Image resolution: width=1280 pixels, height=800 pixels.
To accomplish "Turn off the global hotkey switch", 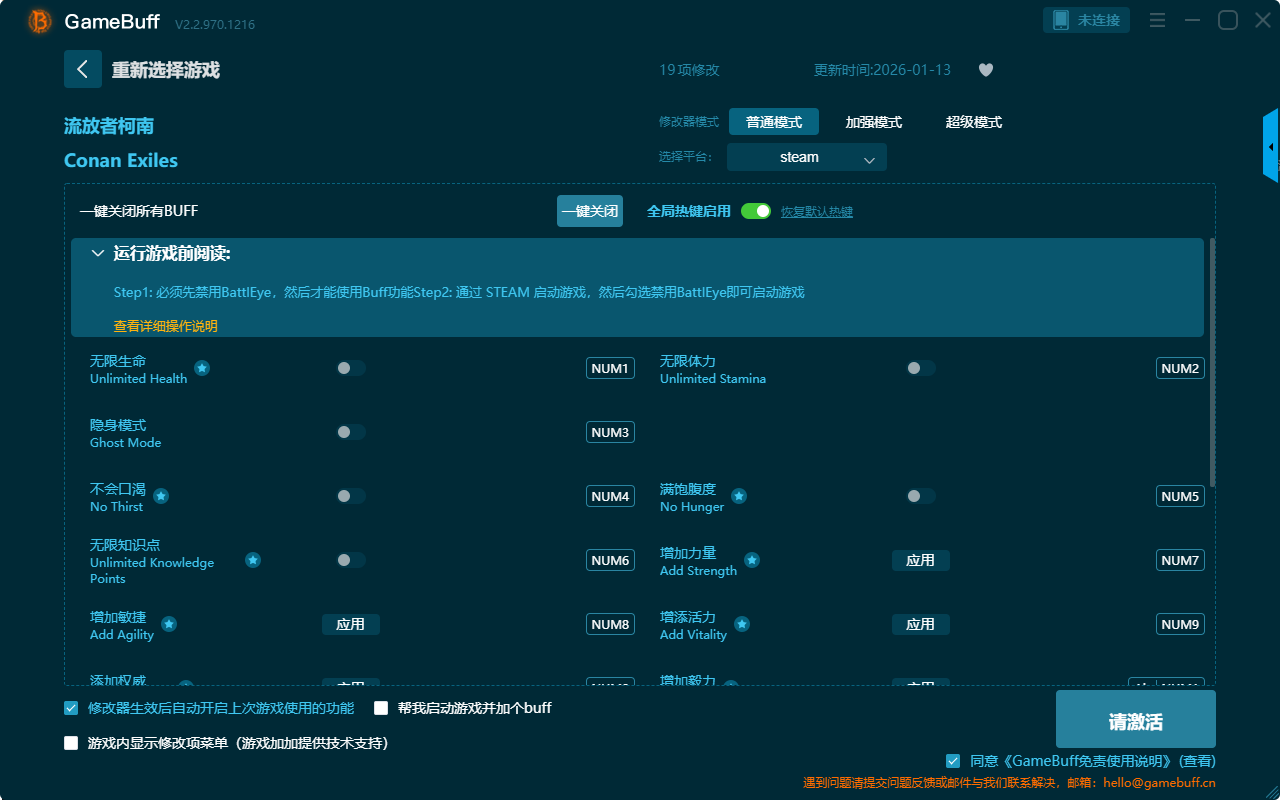I will (x=756, y=211).
